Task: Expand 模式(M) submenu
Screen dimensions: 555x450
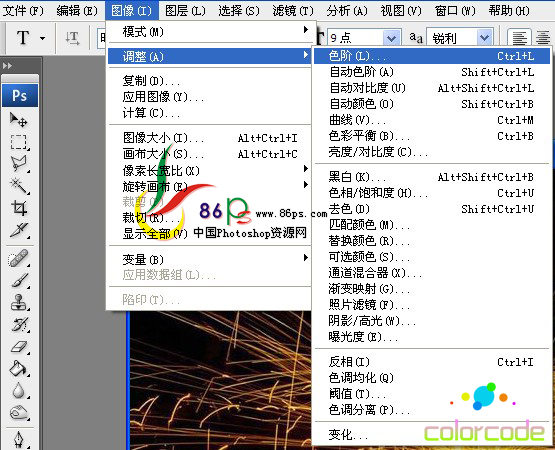Action: [x=210, y=32]
